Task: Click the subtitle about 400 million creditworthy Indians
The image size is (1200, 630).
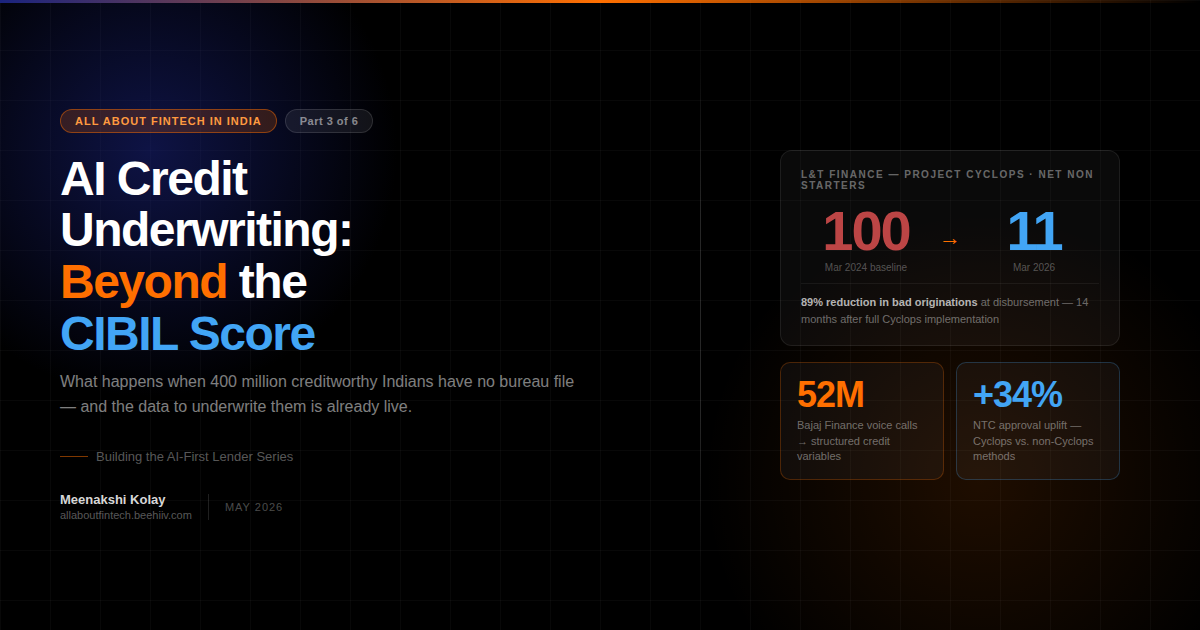Action: (x=317, y=394)
